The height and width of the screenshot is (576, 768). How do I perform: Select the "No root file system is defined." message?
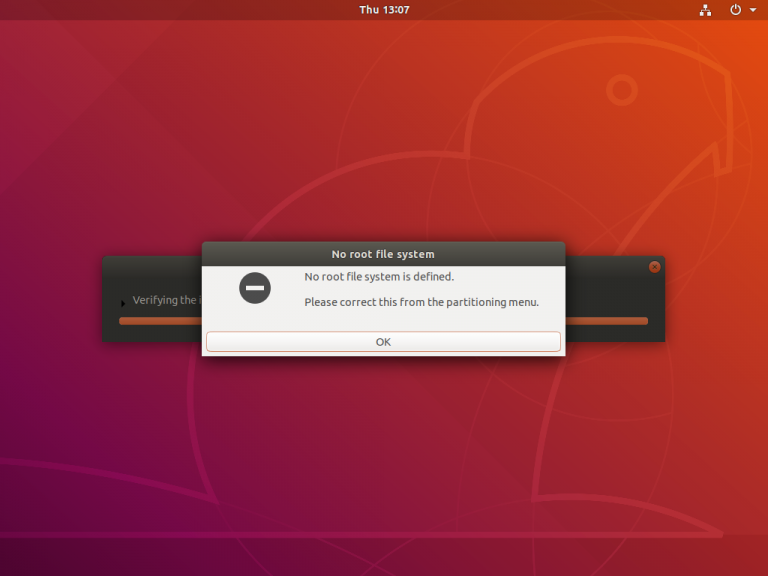[x=379, y=277]
